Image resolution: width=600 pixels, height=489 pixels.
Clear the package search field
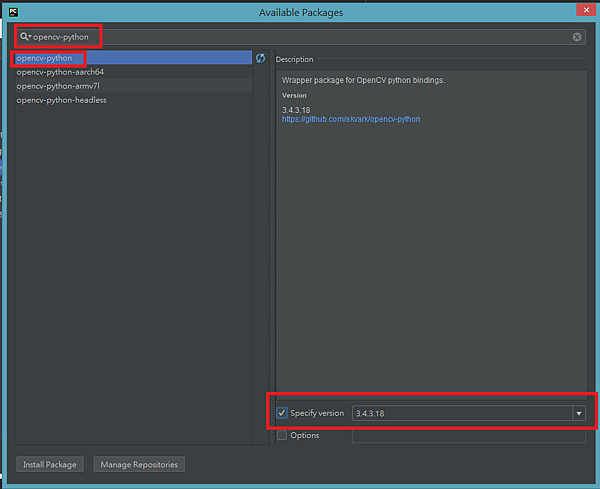(577, 37)
